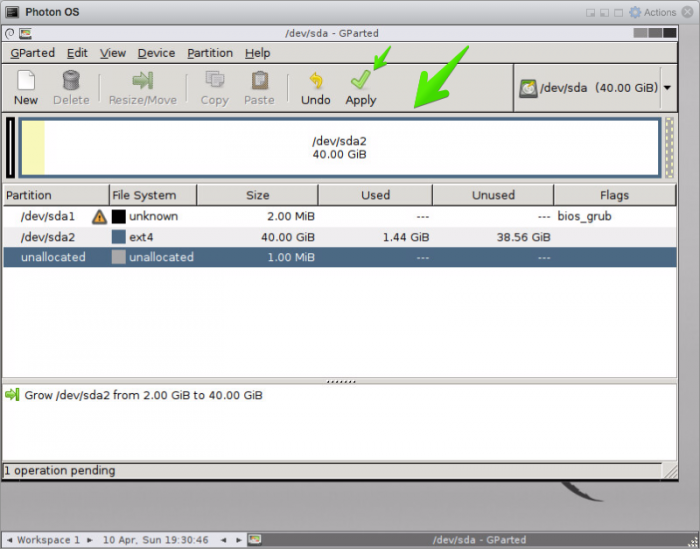Click the Paste clipboard icon
The height and width of the screenshot is (549, 700).
pos(260,80)
